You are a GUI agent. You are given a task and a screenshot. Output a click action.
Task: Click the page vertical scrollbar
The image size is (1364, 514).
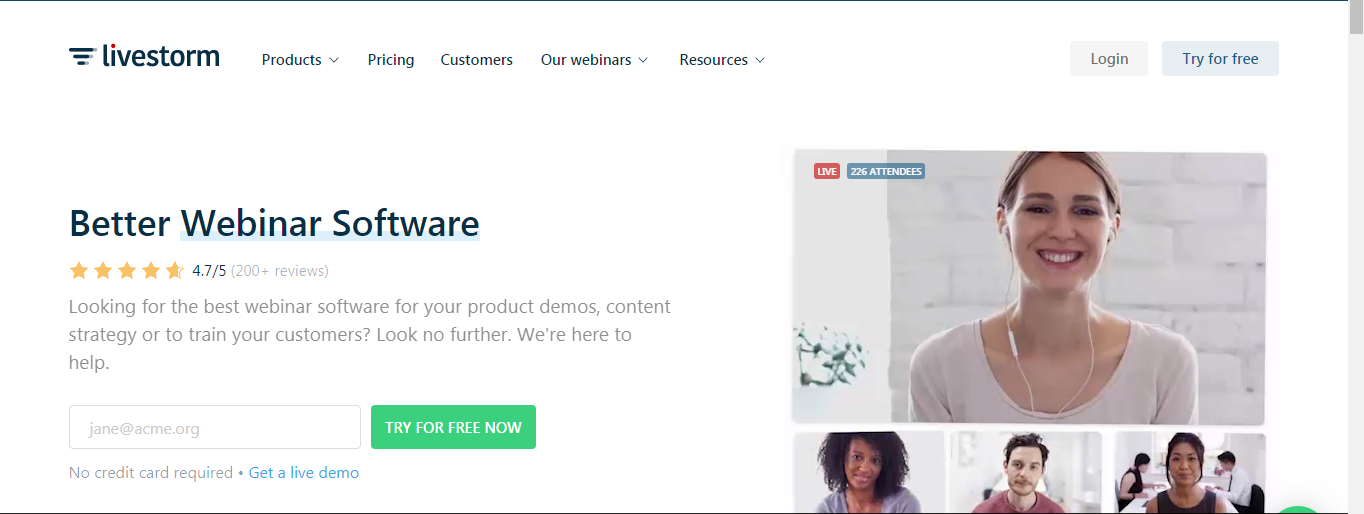tap(1356, 257)
